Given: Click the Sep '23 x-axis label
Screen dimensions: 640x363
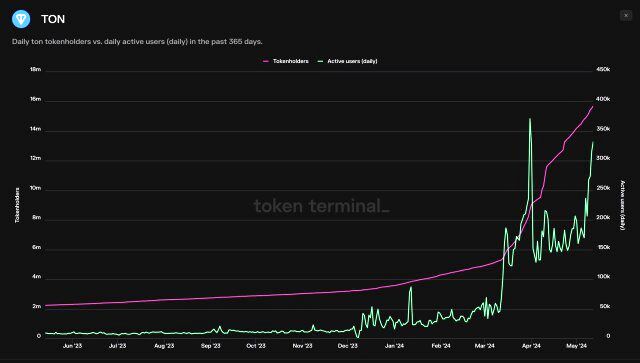Looking at the screenshot, I should pyautogui.click(x=211, y=346).
